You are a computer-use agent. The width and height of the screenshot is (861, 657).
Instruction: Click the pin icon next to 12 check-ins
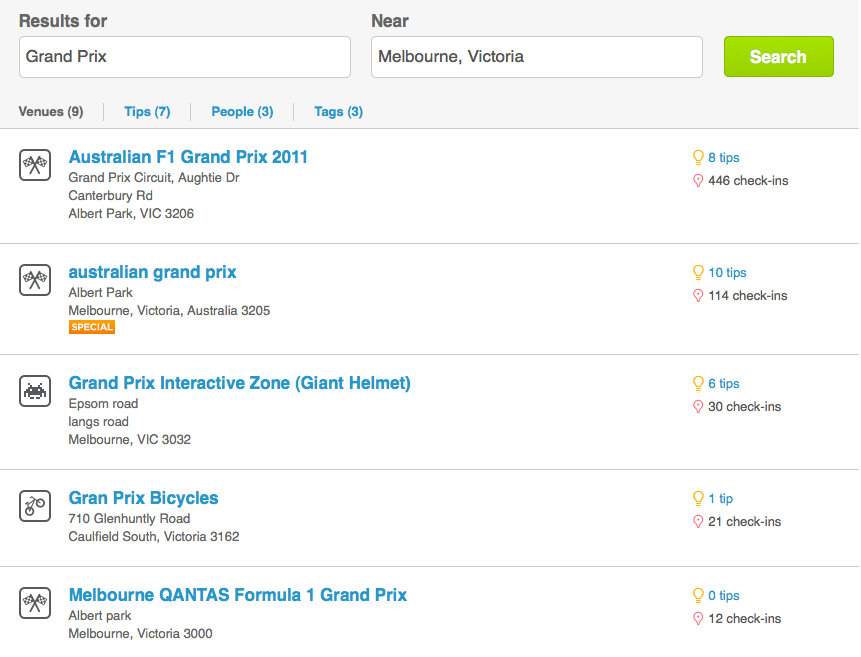698,619
